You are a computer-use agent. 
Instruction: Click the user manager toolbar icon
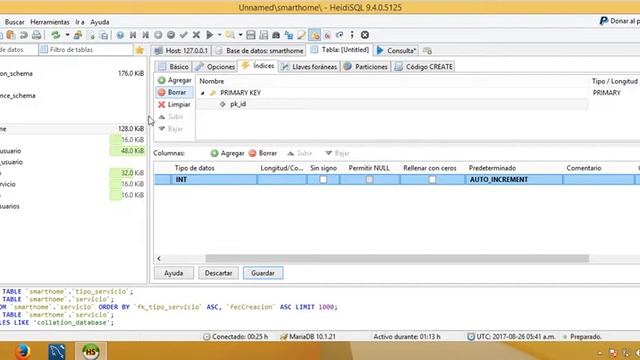coord(78,35)
